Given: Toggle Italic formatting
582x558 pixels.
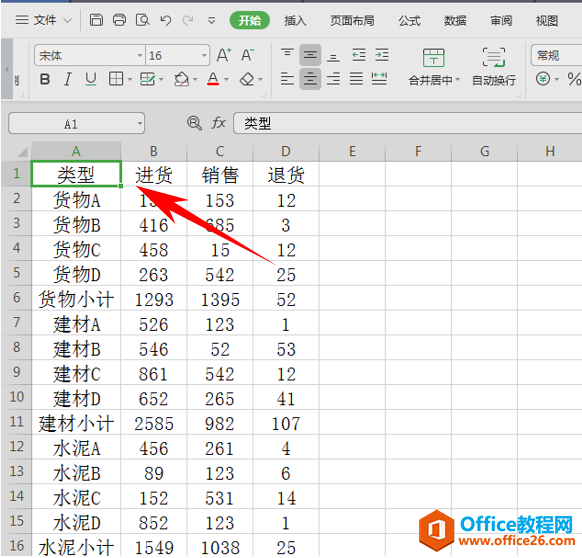Looking at the screenshot, I should coord(68,79).
